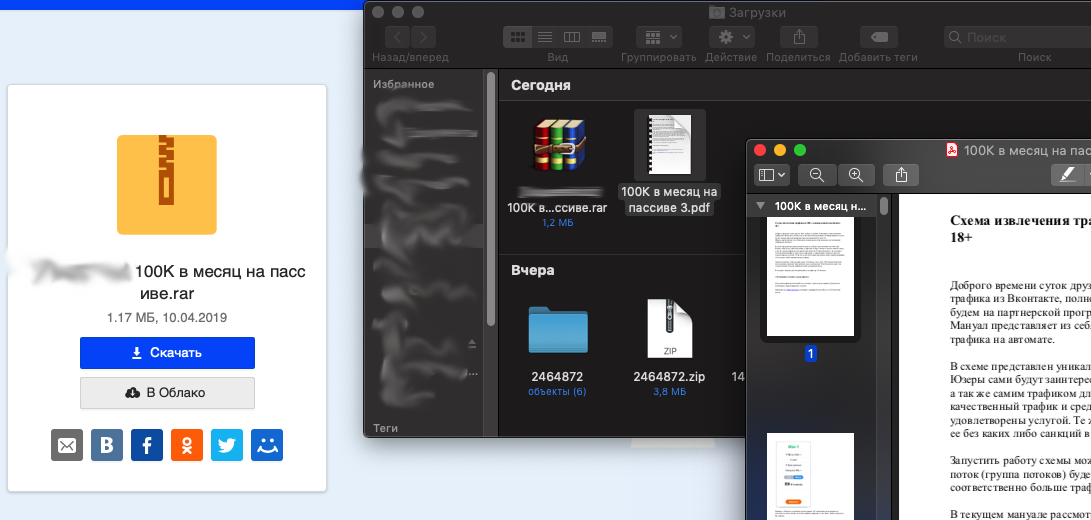Switch Finder to gallery view

click(600, 37)
